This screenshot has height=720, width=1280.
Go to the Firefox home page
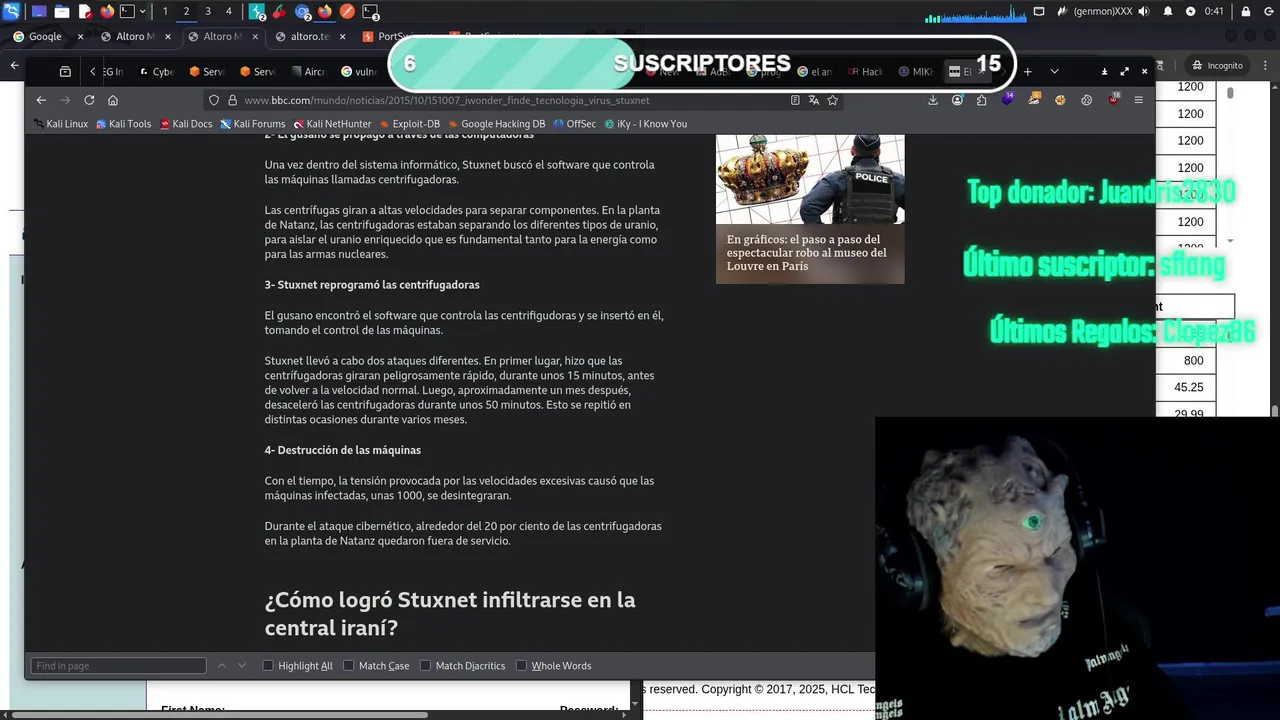(x=113, y=100)
